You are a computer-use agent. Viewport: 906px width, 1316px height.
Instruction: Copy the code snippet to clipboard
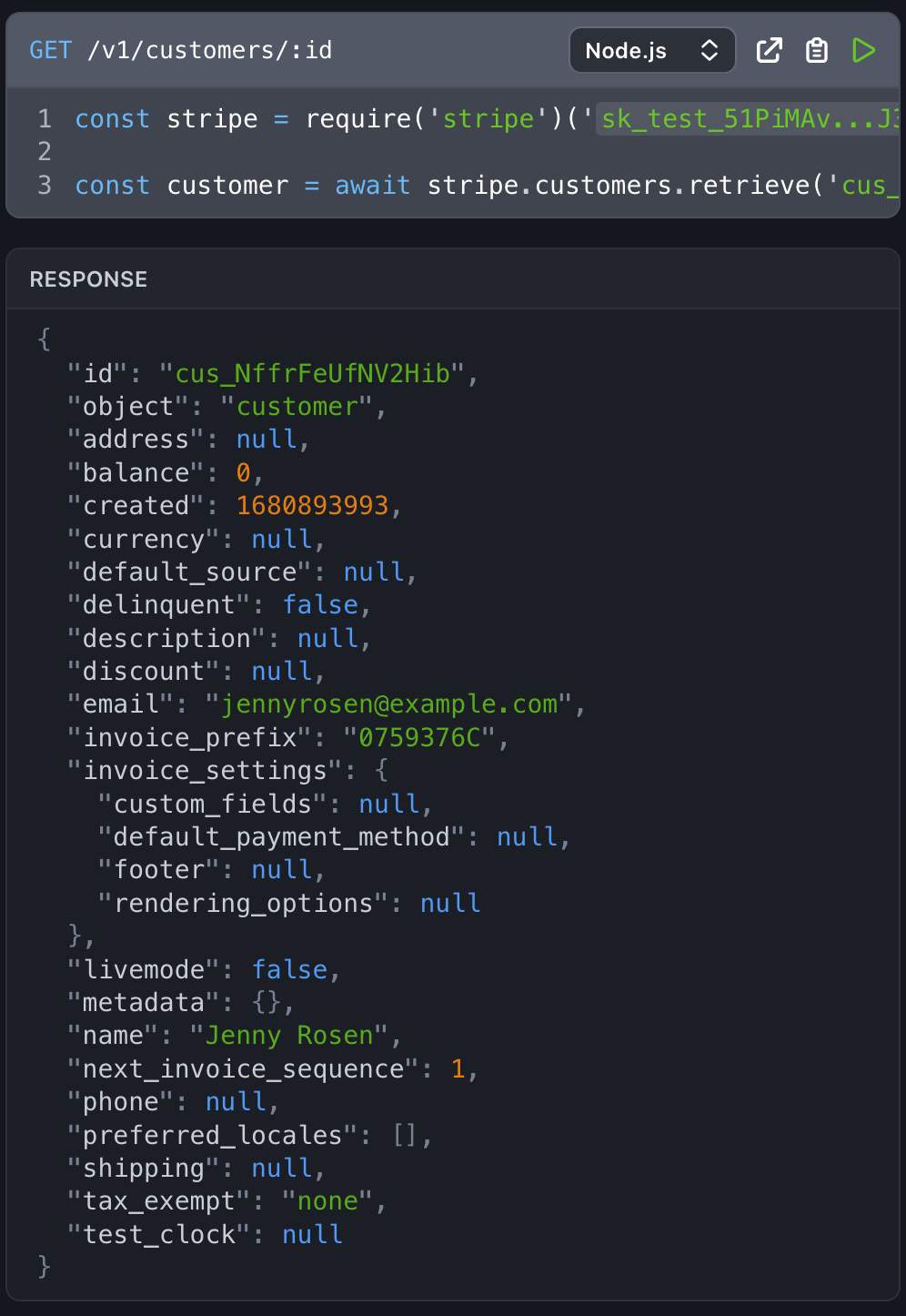(x=816, y=51)
